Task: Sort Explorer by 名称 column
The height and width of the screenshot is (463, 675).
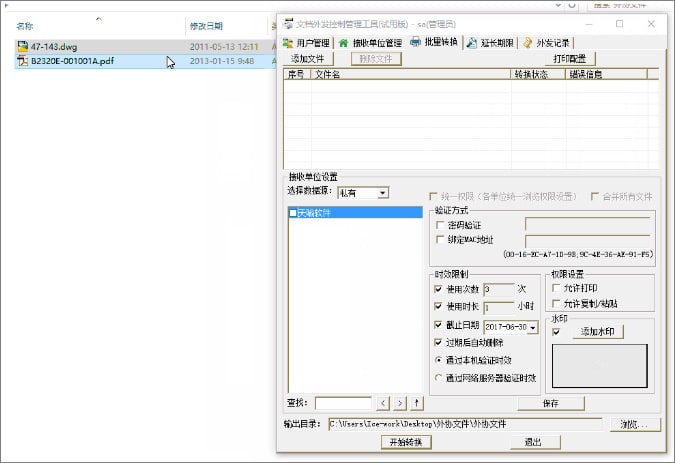Action: tap(25, 26)
